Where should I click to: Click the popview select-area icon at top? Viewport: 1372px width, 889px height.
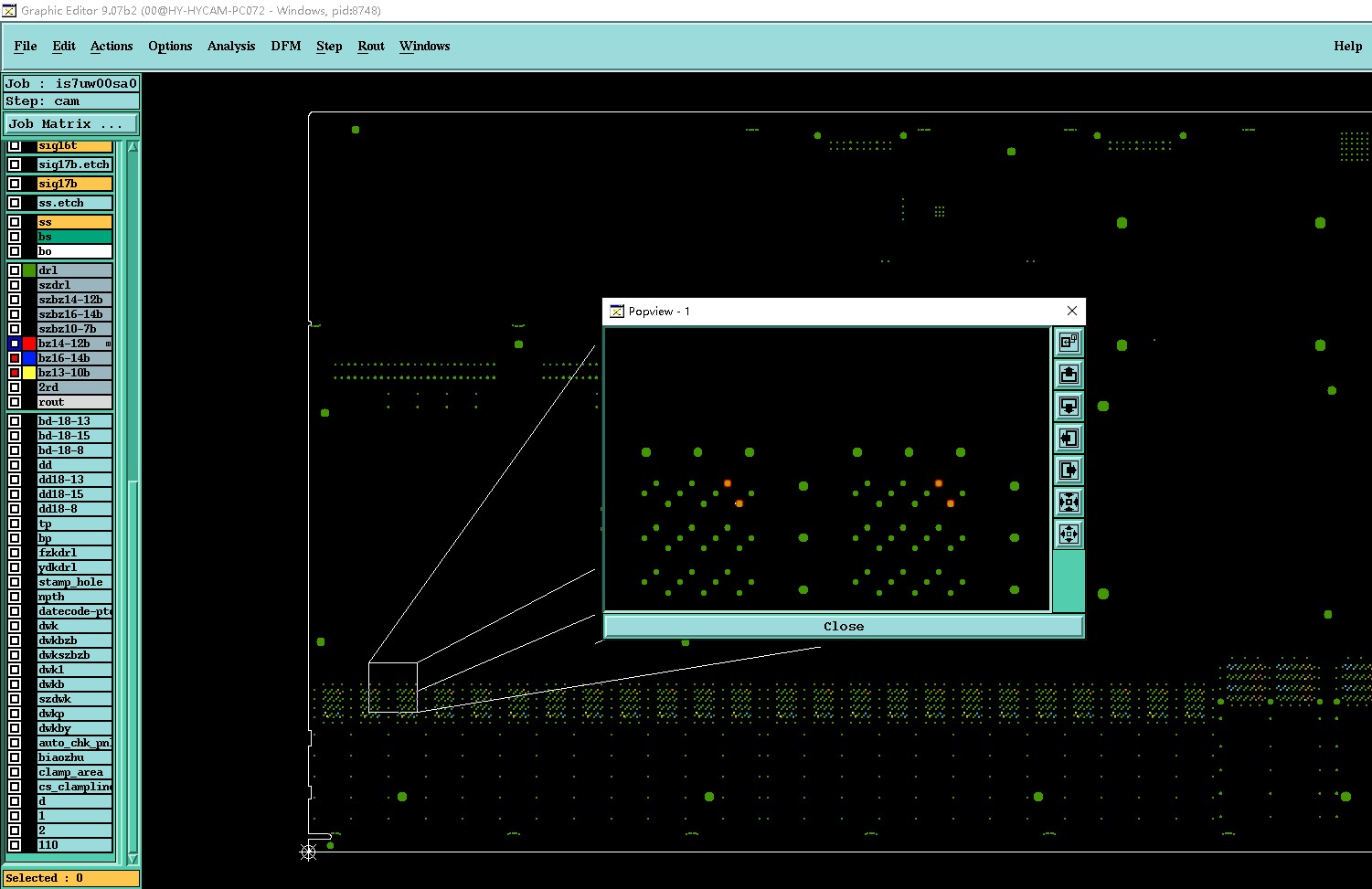tap(1069, 343)
